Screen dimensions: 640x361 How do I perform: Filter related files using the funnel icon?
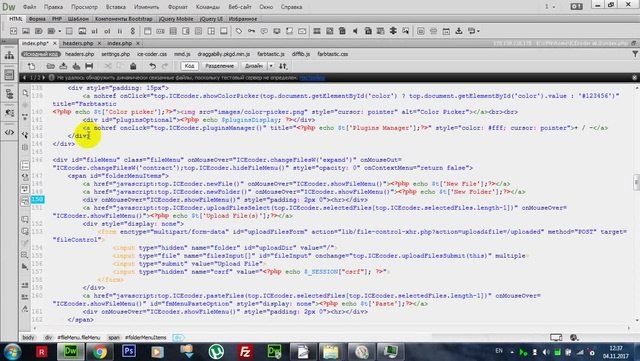point(635,54)
